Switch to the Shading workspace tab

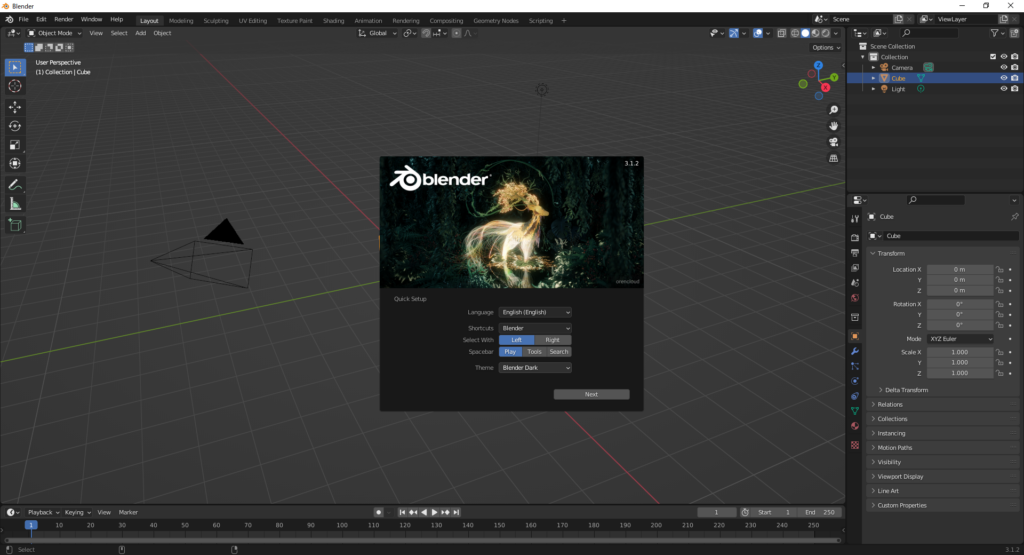pyautogui.click(x=333, y=21)
